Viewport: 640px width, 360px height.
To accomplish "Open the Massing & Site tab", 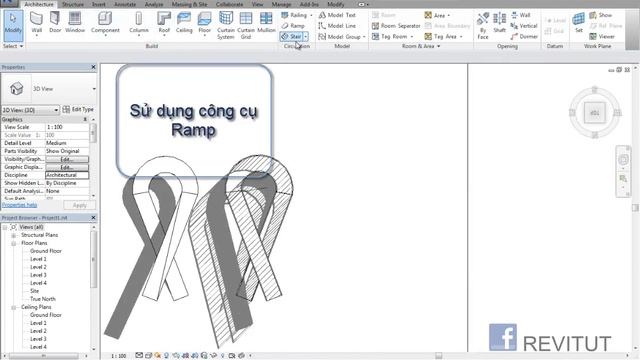I will (x=189, y=4).
